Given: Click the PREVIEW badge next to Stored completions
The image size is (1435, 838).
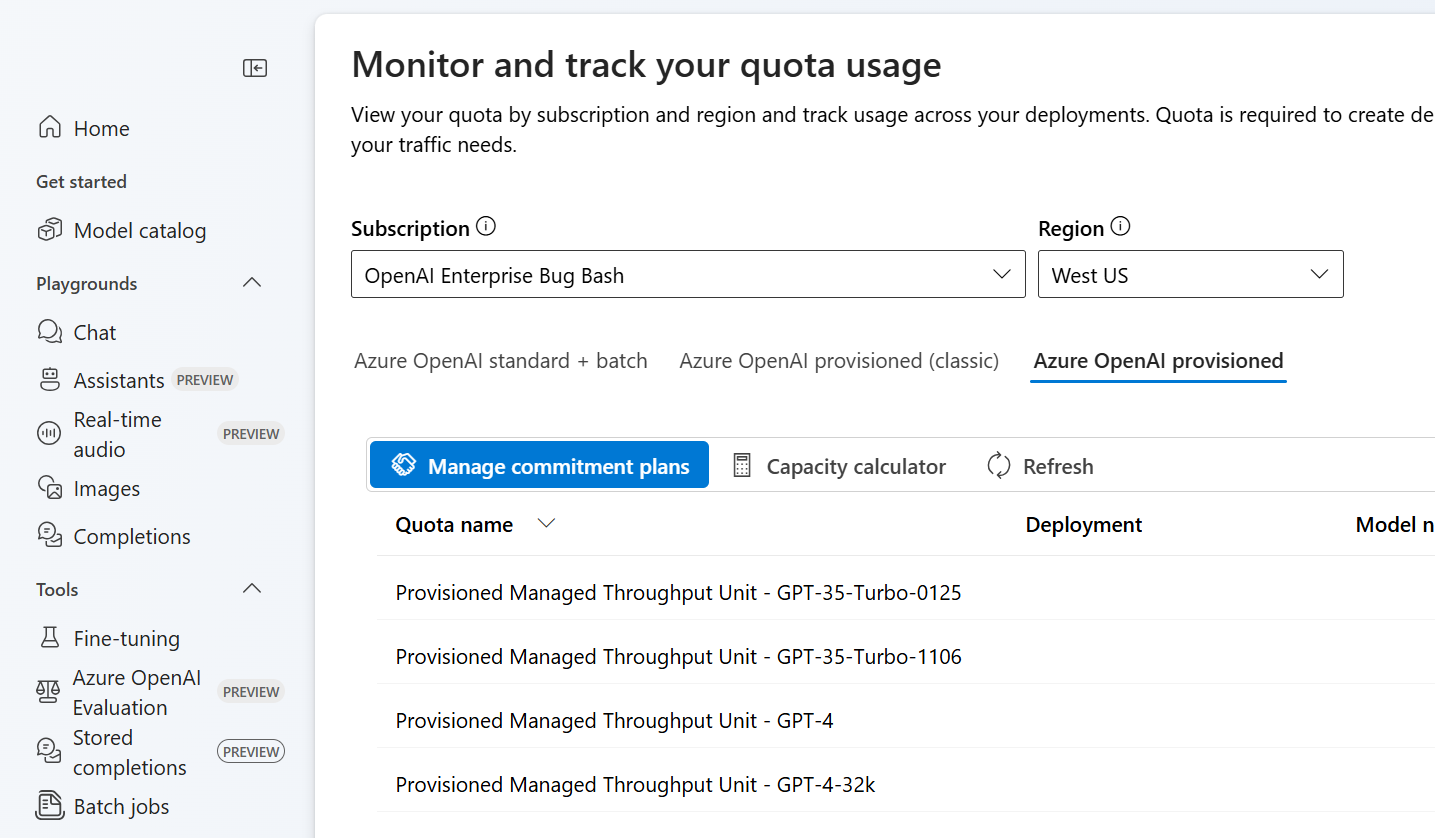Looking at the screenshot, I should [251, 751].
